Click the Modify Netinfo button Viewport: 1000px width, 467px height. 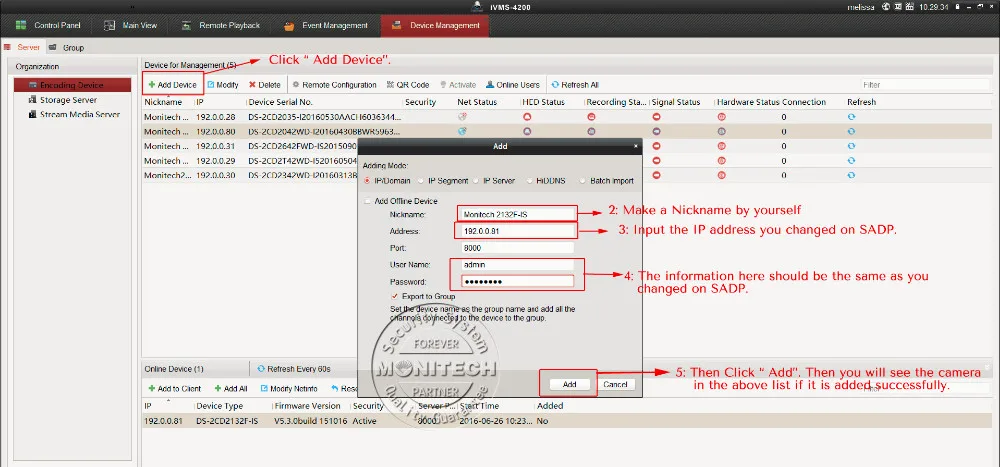click(x=289, y=389)
